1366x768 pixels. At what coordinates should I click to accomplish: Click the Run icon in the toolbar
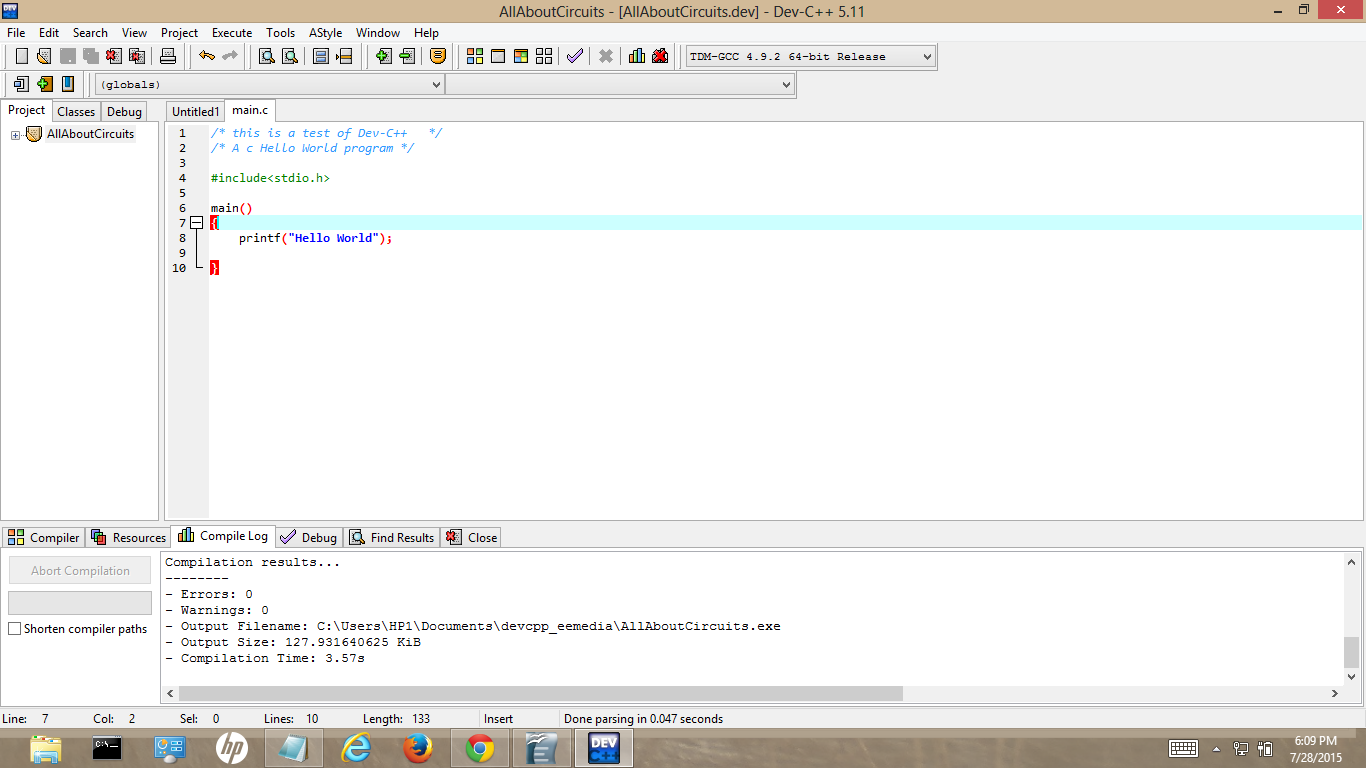[x=498, y=56]
